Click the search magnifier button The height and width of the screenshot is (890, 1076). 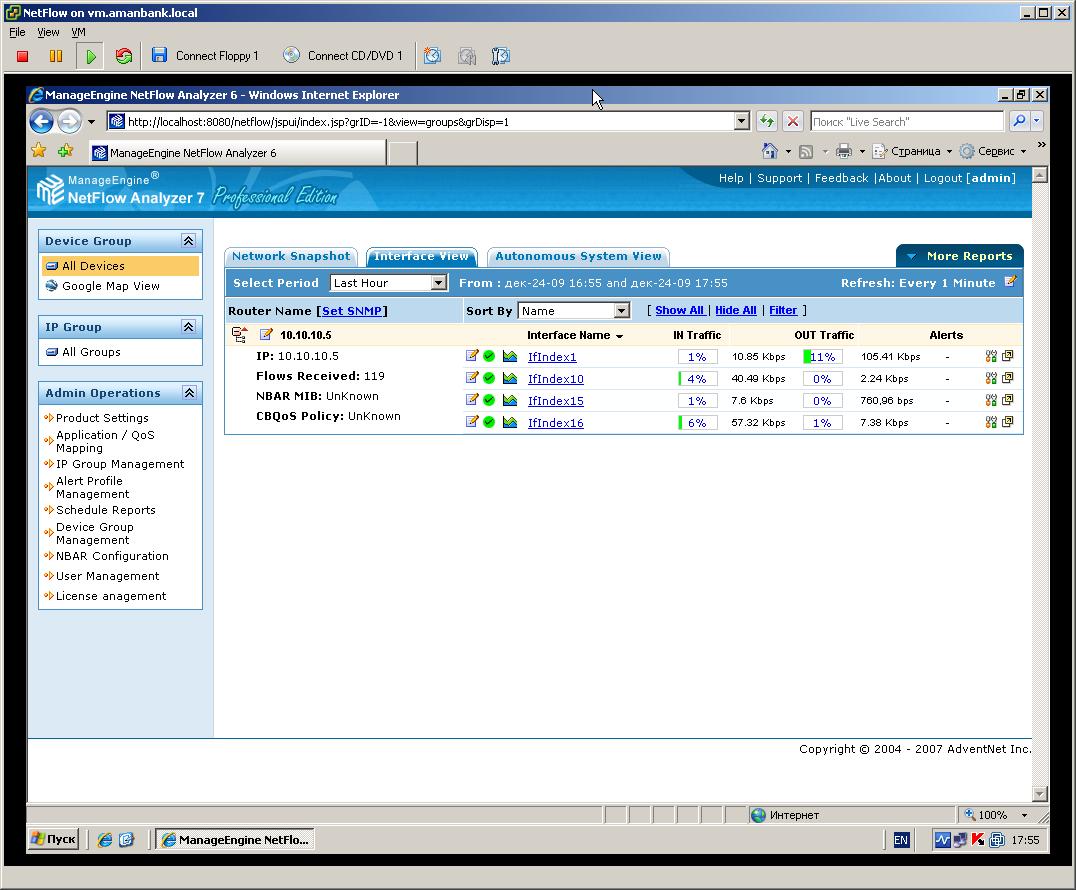point(1019,121)
